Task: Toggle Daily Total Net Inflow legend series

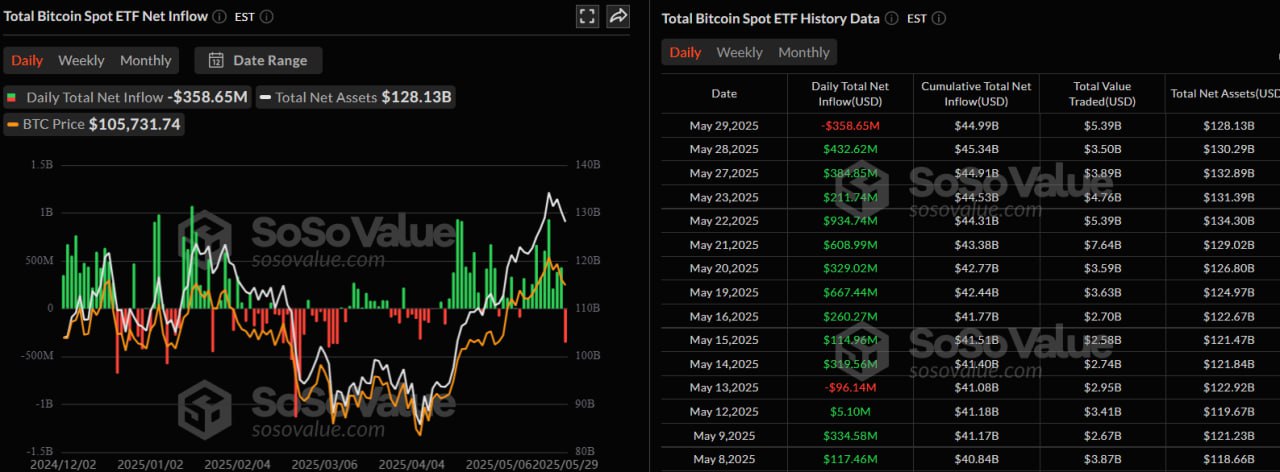Action: [x=128, y=97]
